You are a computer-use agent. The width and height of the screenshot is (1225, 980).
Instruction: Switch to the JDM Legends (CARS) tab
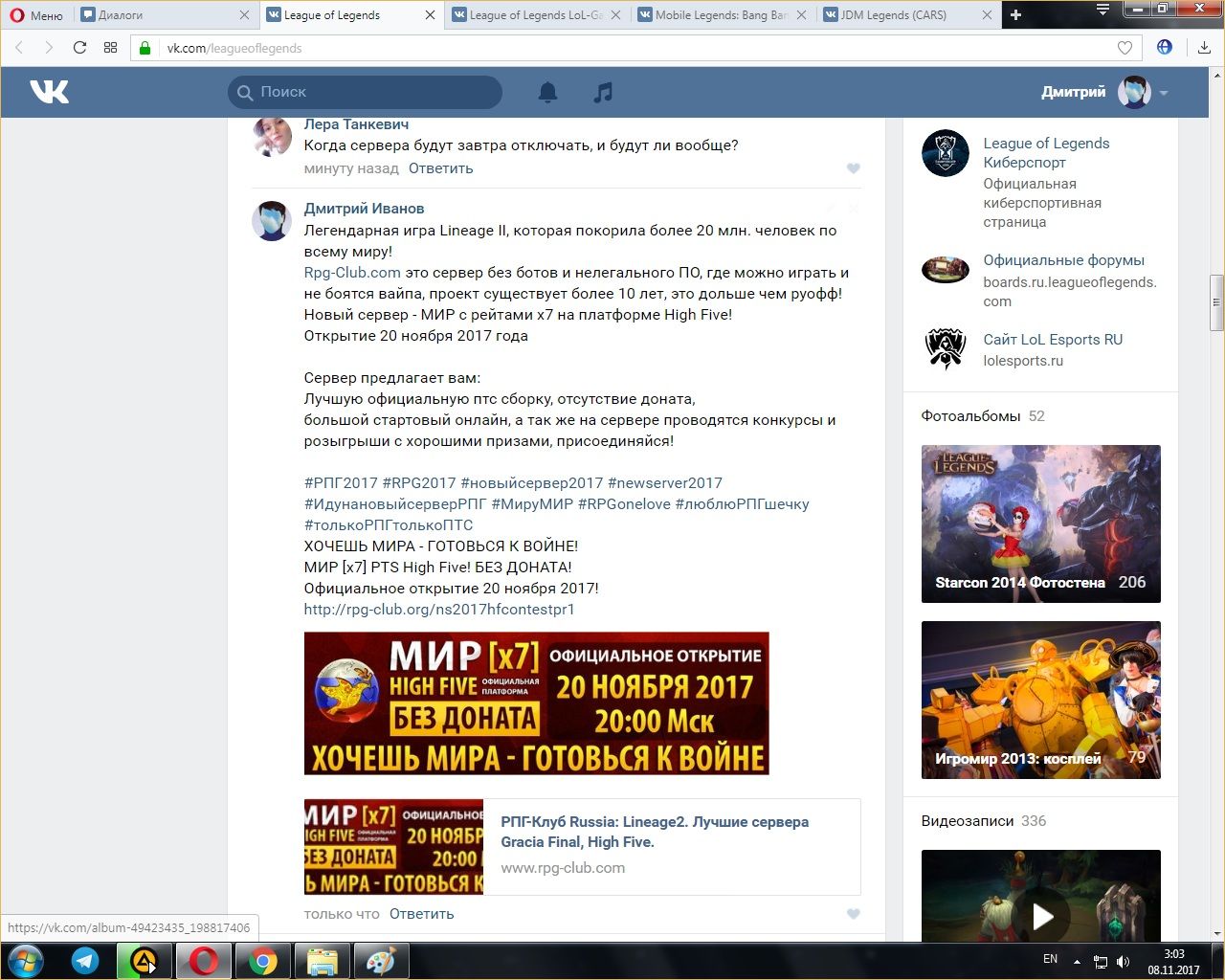tap(908, 14)
